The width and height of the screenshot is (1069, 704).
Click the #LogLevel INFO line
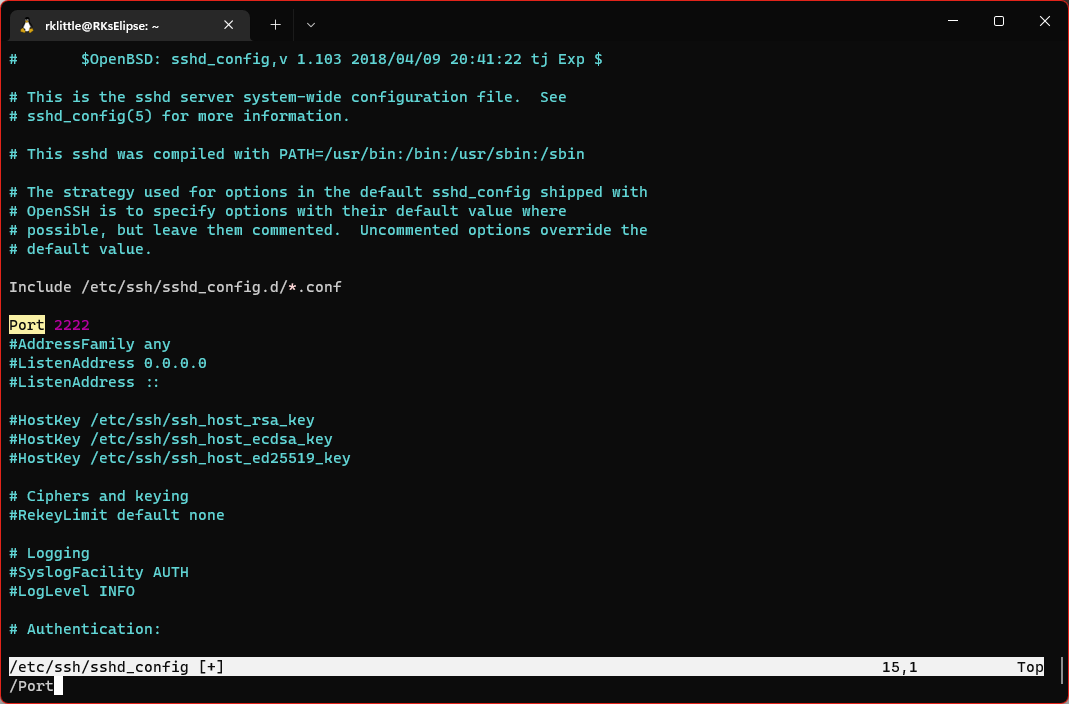click(x=72, y=592)
